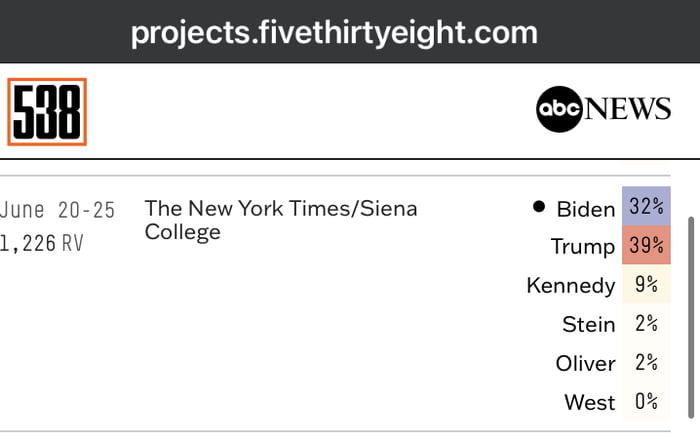
Task: Click the Biden candidate label
Action: tap(585, 209)
